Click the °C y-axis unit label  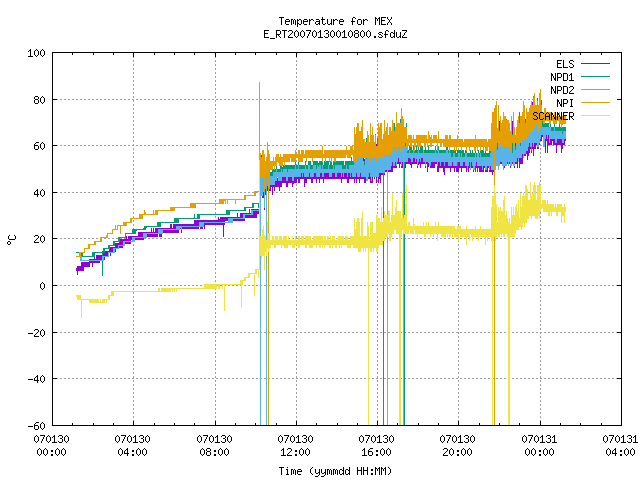click(11, 240)
